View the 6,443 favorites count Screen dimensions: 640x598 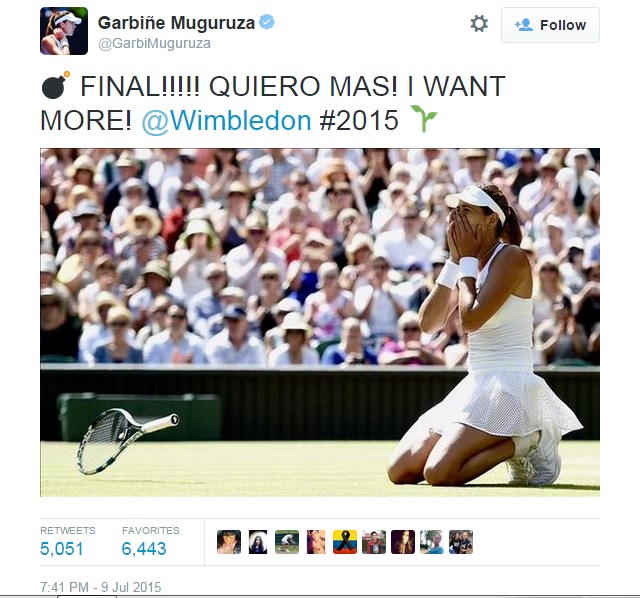(144, 549)
